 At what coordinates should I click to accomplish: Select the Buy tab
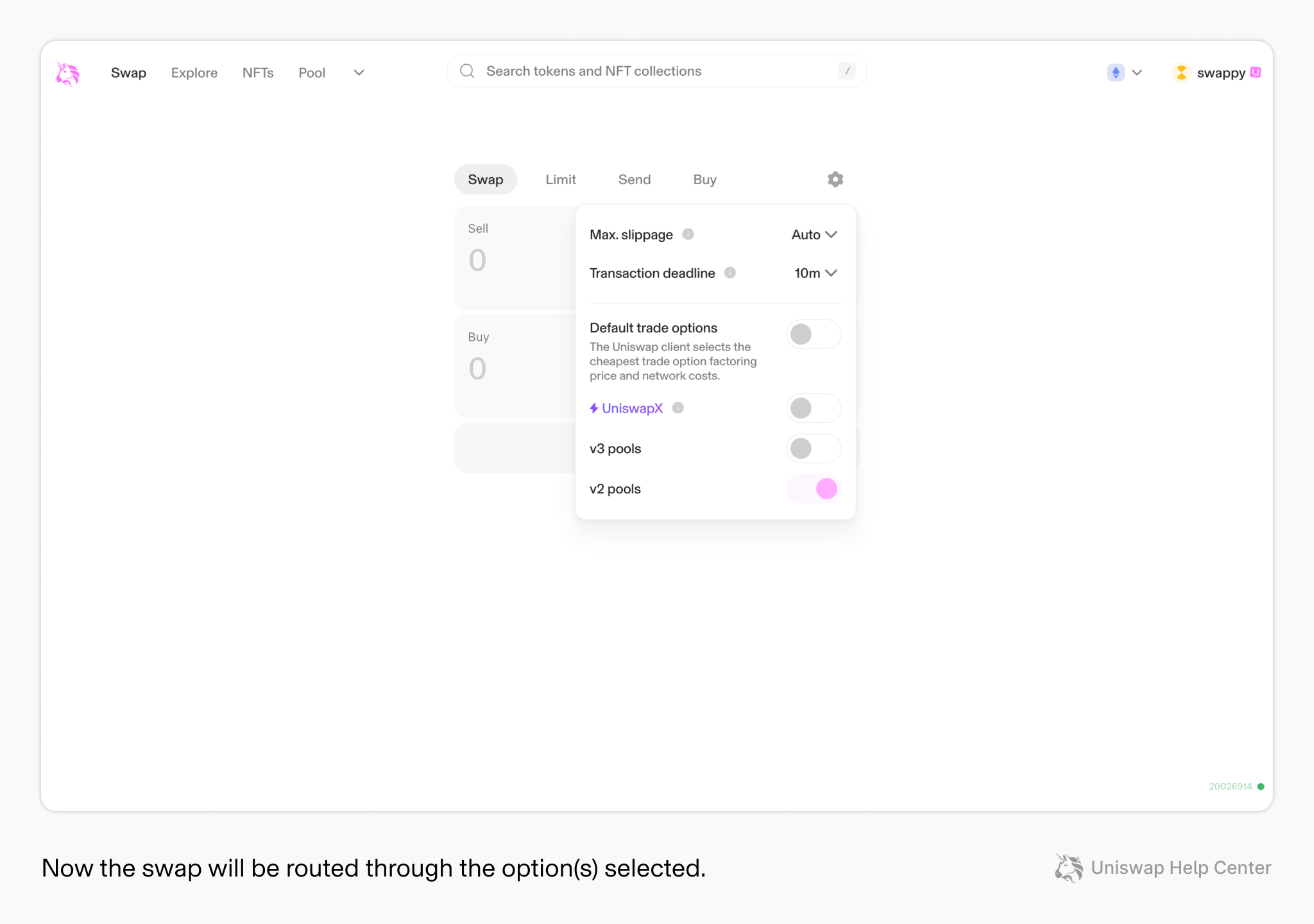[x=704, y=179]
